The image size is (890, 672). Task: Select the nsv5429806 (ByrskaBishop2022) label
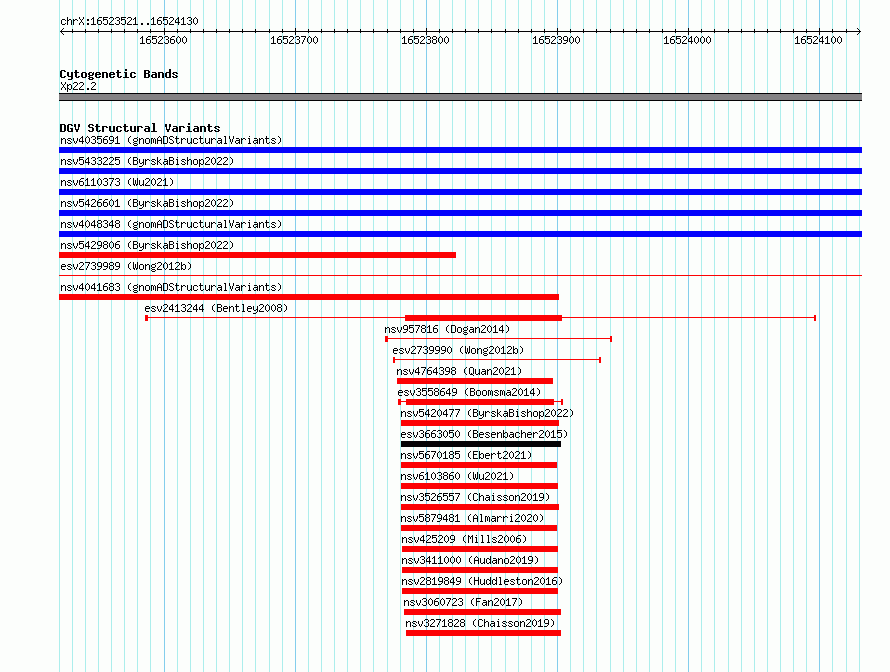pos(147,245)
